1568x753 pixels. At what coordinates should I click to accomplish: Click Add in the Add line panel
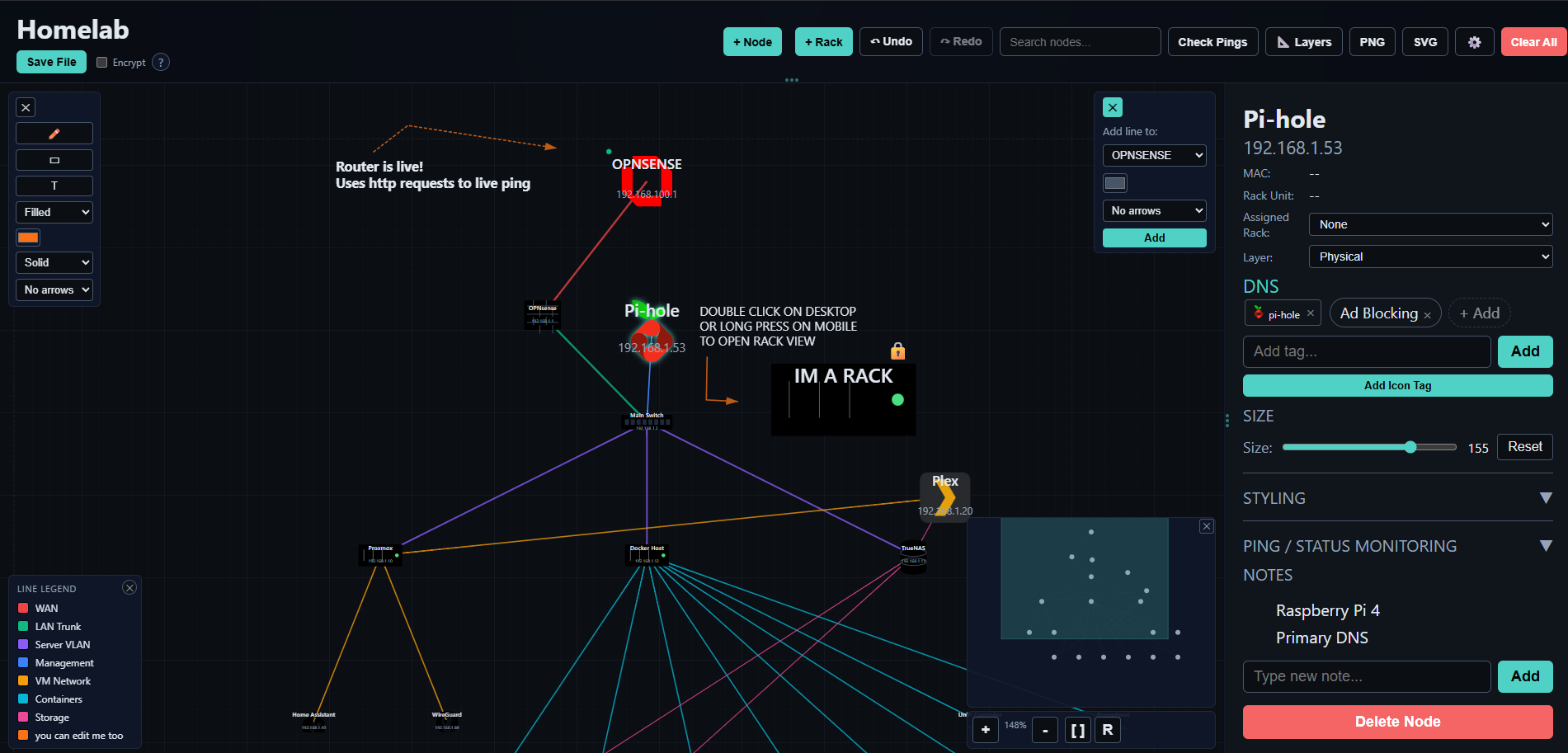click(1155, 238)
